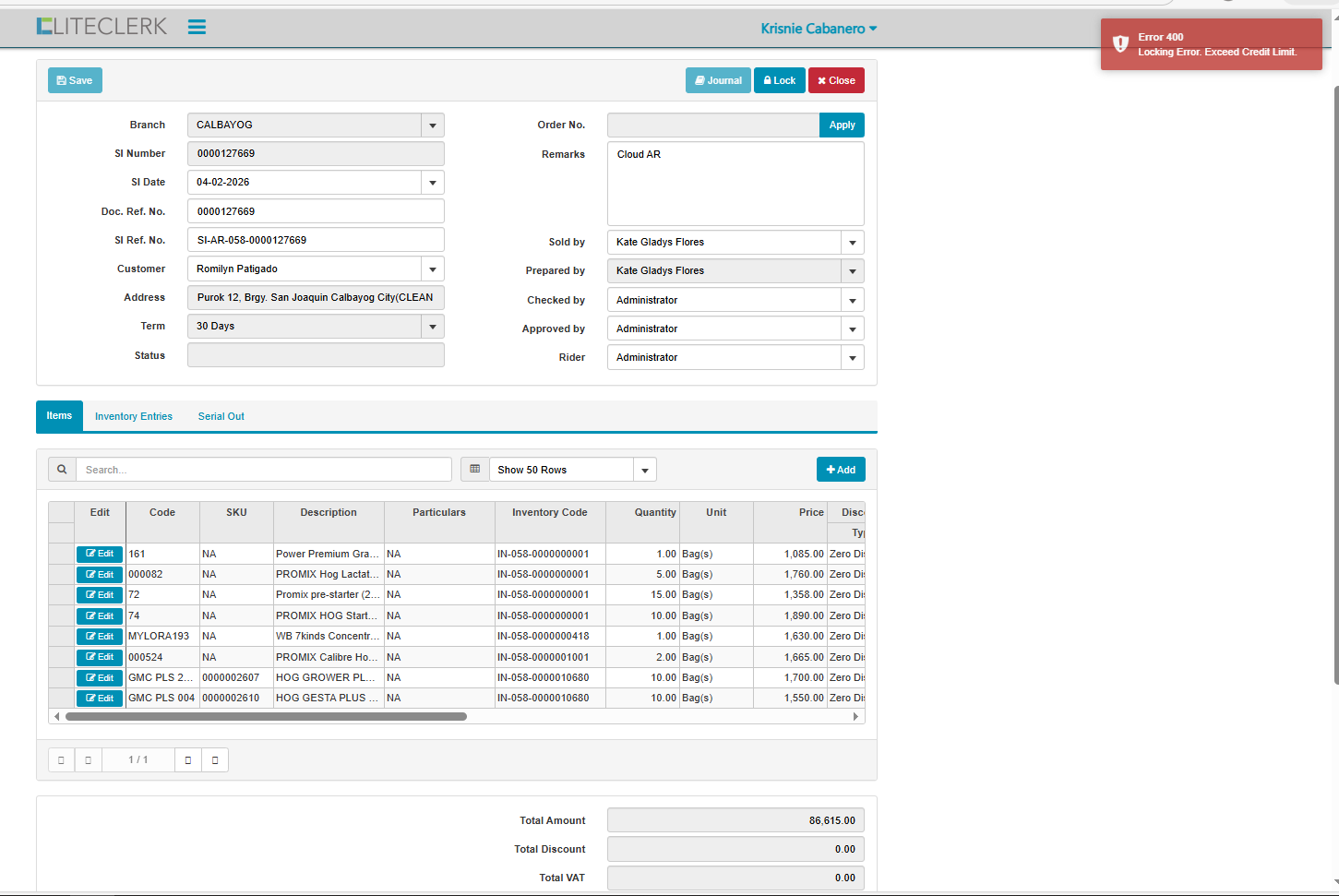
Task: Click the Edit button for item code 161
Action: pyautogui.click(x=100, y=554)
